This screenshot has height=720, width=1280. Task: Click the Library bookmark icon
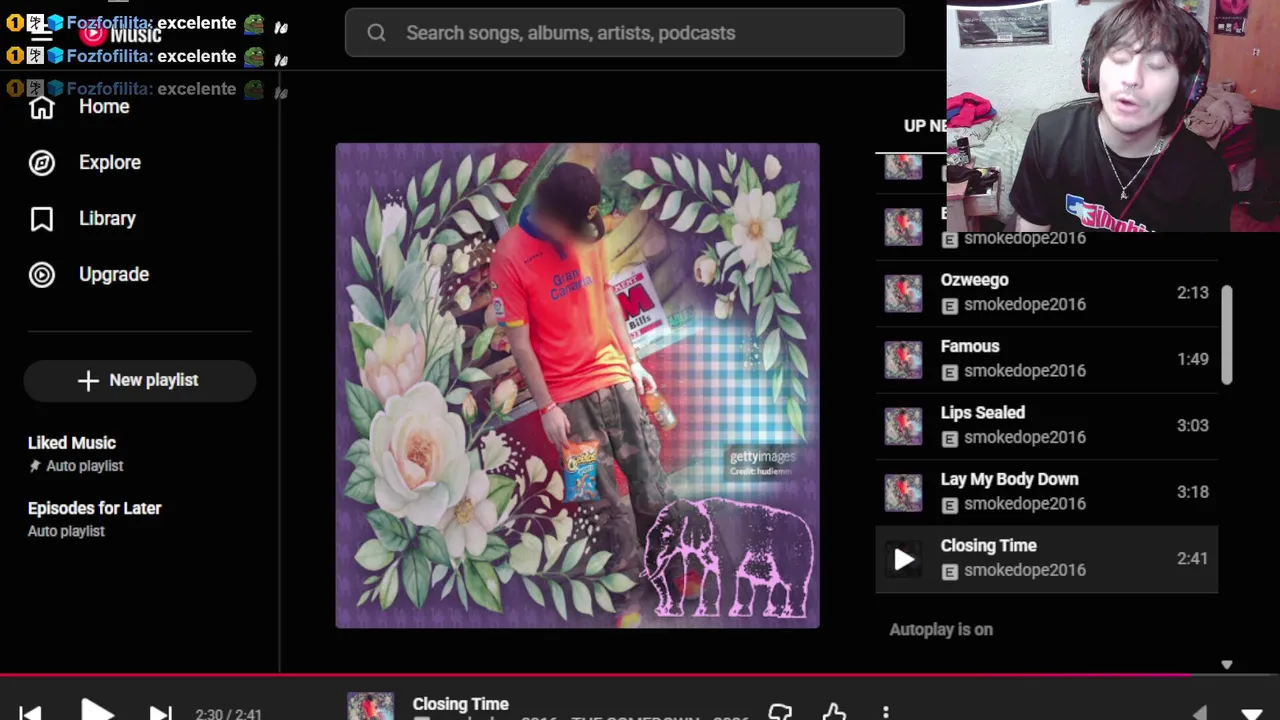42,219
